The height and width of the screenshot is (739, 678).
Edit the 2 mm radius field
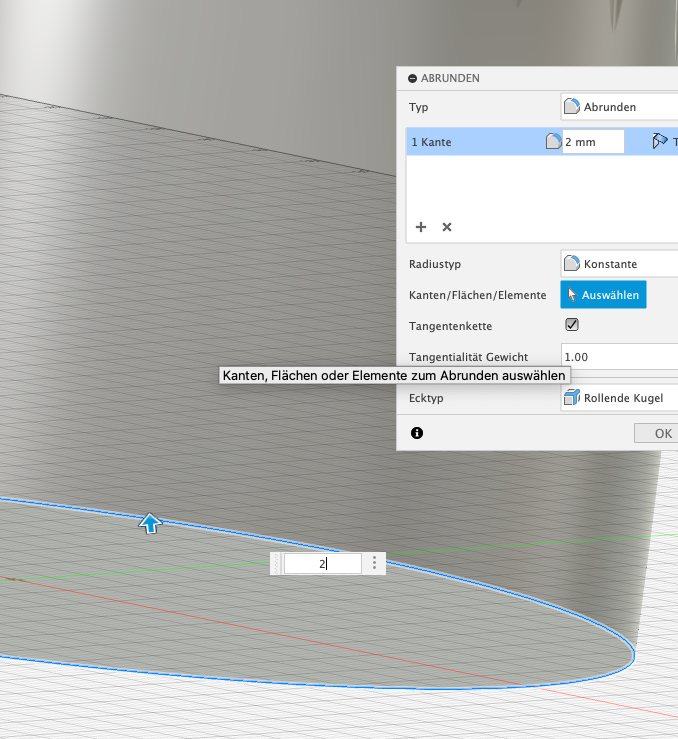pos(593,142)
